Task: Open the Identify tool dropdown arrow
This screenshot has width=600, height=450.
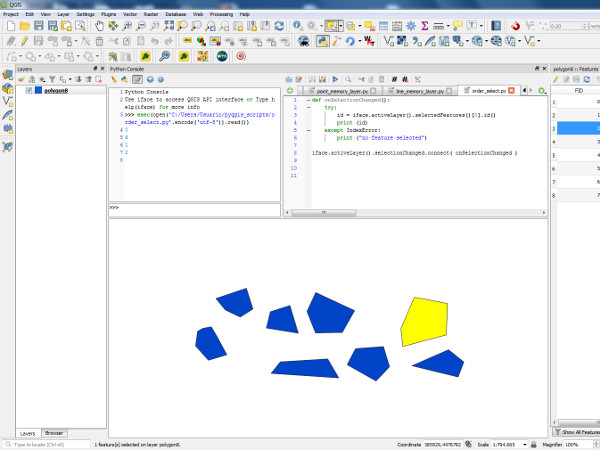Action: click(x=321, y=26)
